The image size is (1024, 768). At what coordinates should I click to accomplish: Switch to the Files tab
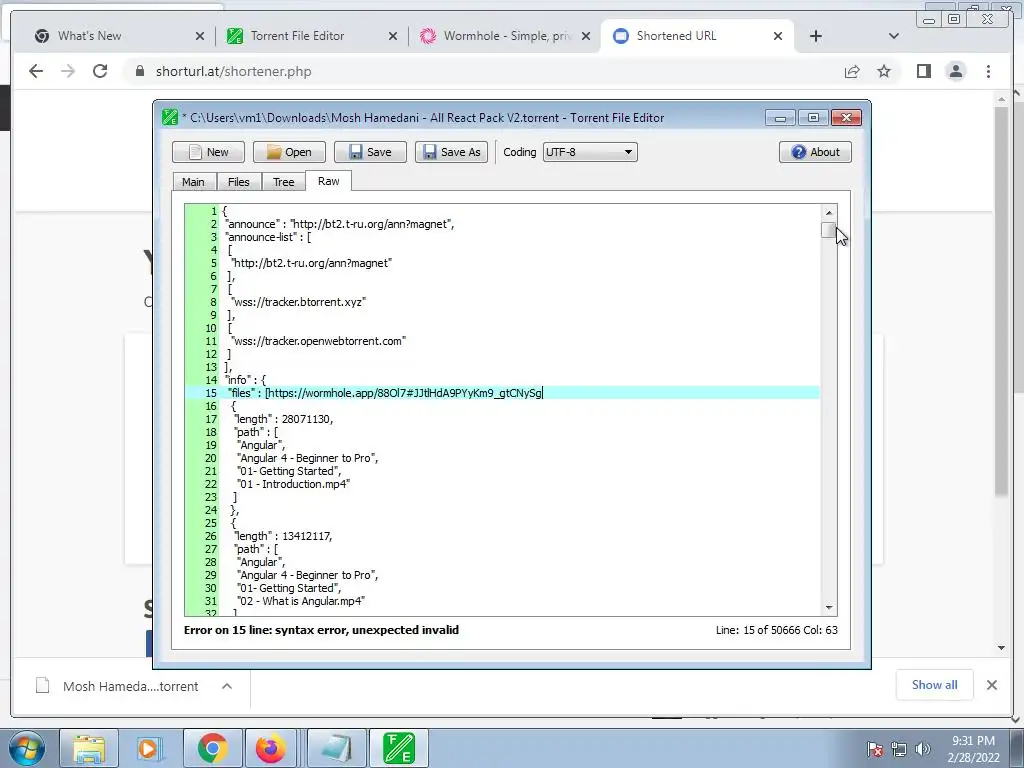pyautogui.click(x=238, y=182)
